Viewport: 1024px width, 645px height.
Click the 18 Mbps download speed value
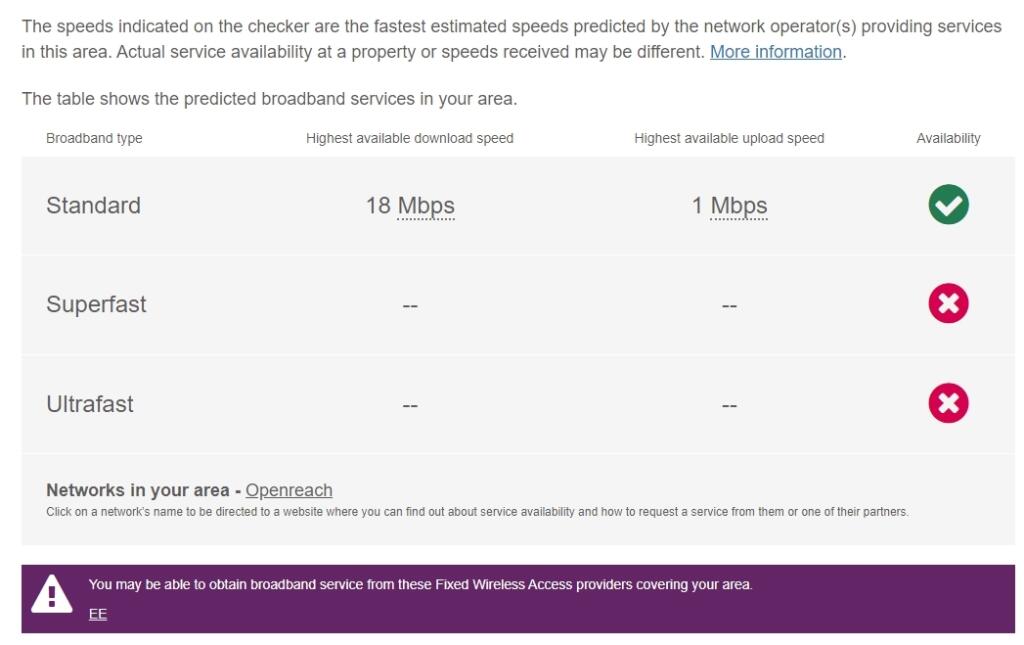410,205
